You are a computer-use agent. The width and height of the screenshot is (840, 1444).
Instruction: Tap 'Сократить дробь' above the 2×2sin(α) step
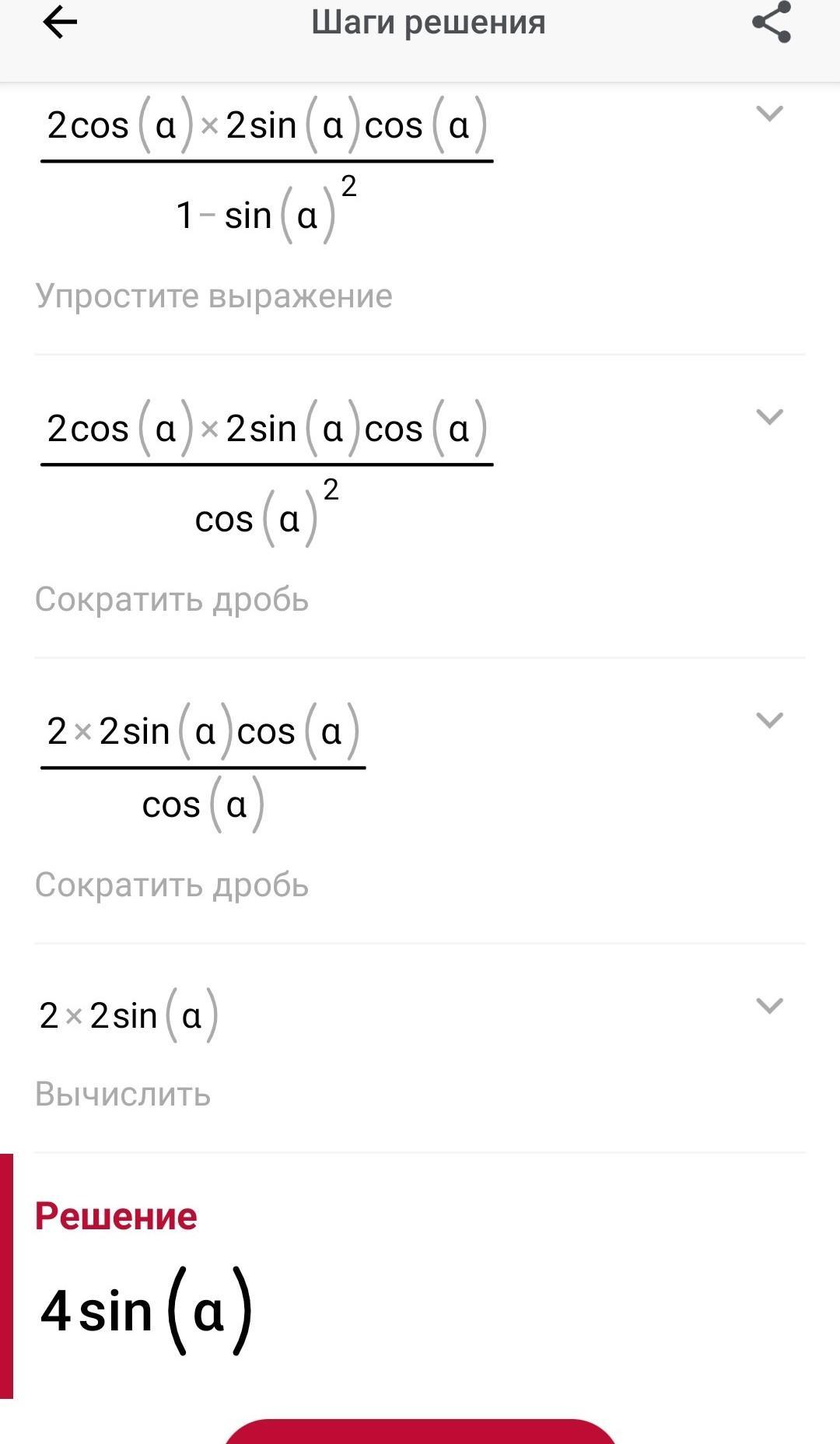click(172, 885)
